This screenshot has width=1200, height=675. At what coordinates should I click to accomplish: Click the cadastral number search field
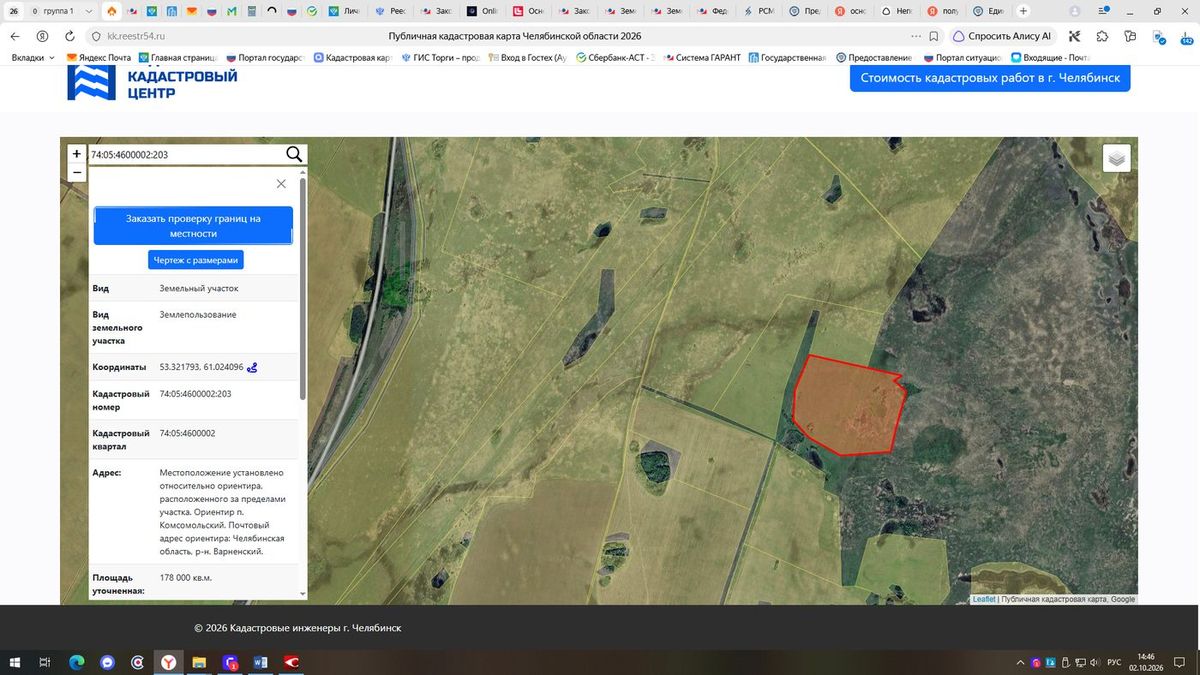point(186,154)
